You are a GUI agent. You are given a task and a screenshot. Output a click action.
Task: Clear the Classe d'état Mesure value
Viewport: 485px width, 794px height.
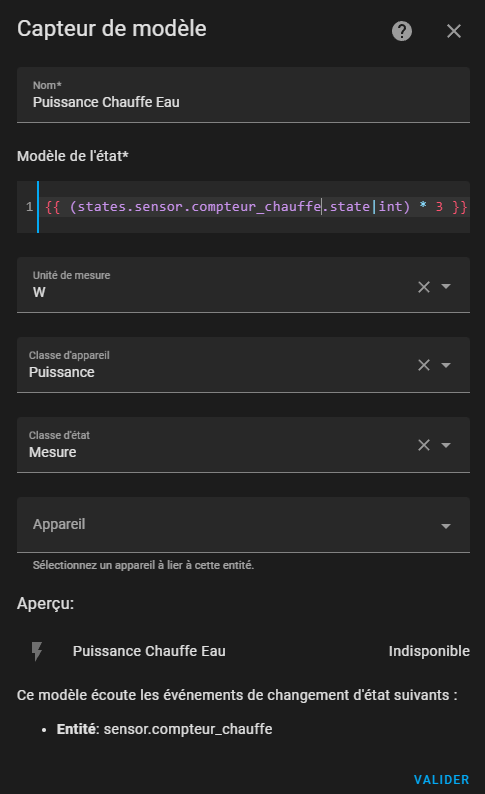click(x=424, y=445)
